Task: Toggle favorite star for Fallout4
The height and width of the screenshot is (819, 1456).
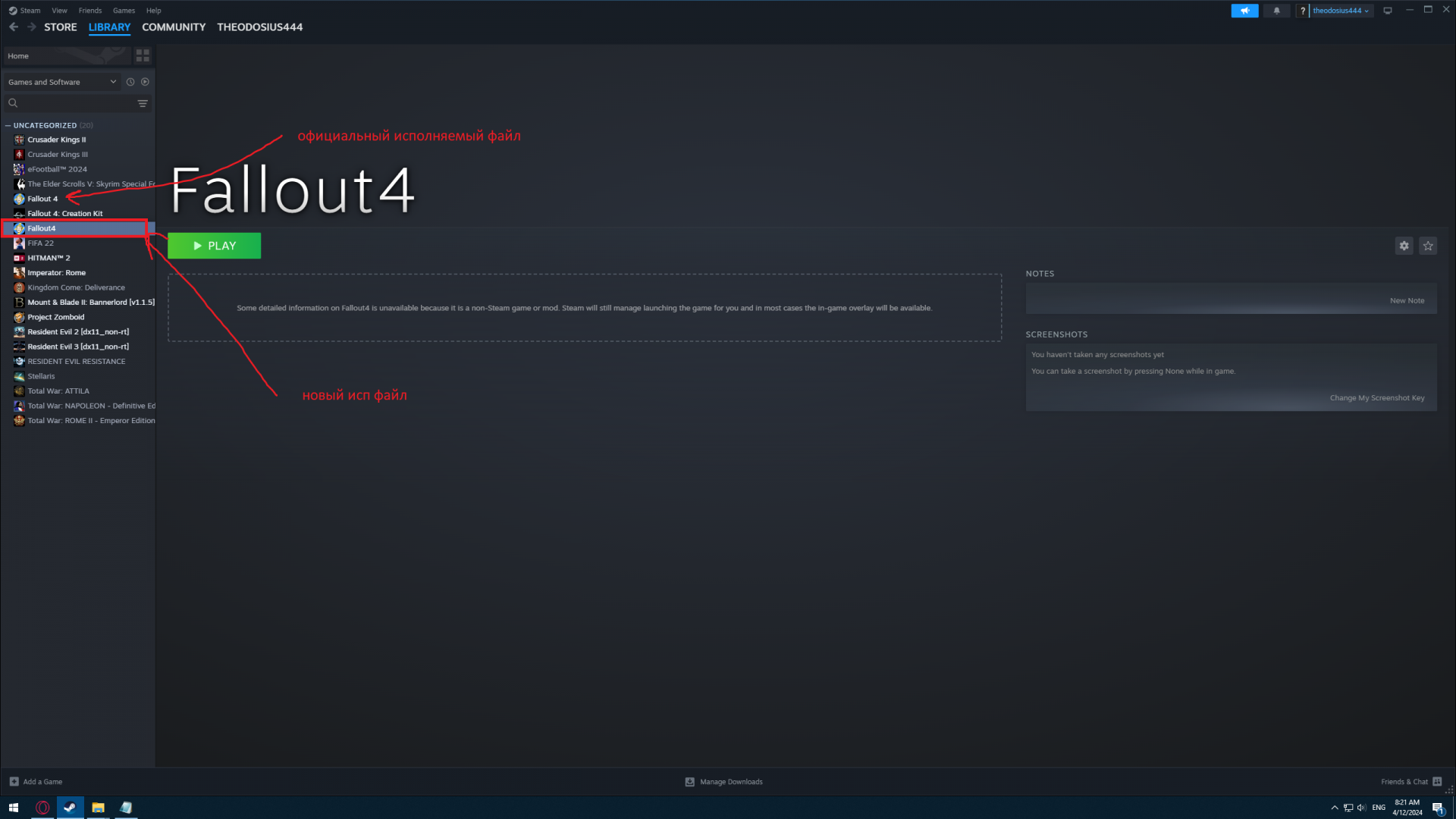Action: pyautogui.click(x=1428, y=246)
